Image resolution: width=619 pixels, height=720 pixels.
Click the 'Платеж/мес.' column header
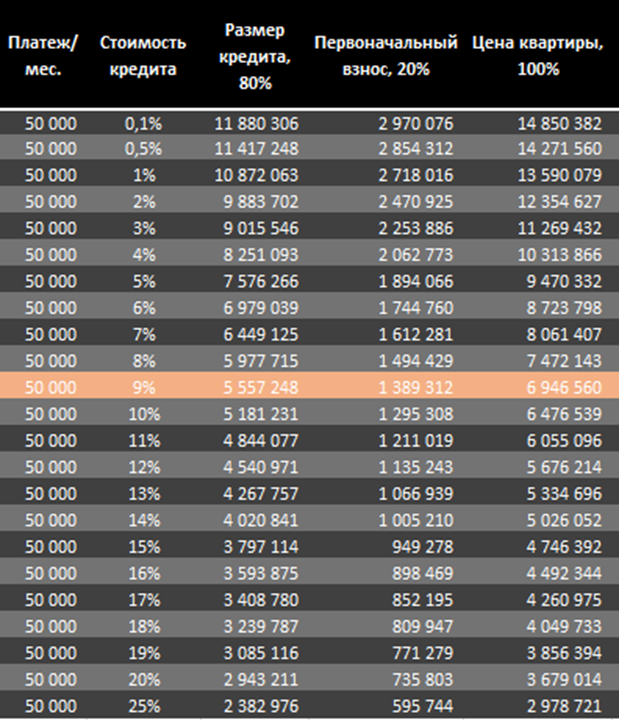coord(43,56)
